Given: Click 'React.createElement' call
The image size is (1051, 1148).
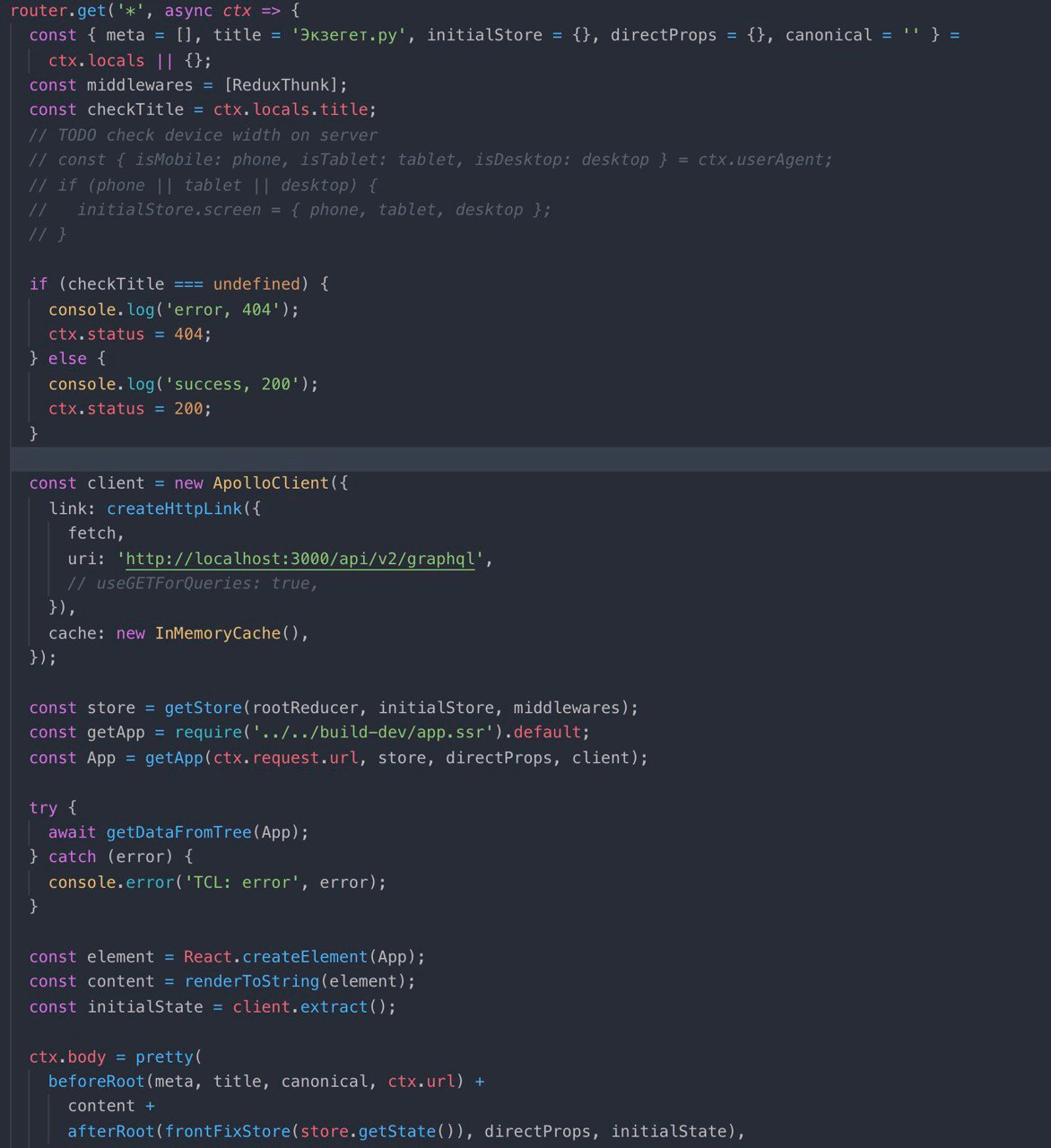Looking at the screenshot, I should [x=275, y=957].
